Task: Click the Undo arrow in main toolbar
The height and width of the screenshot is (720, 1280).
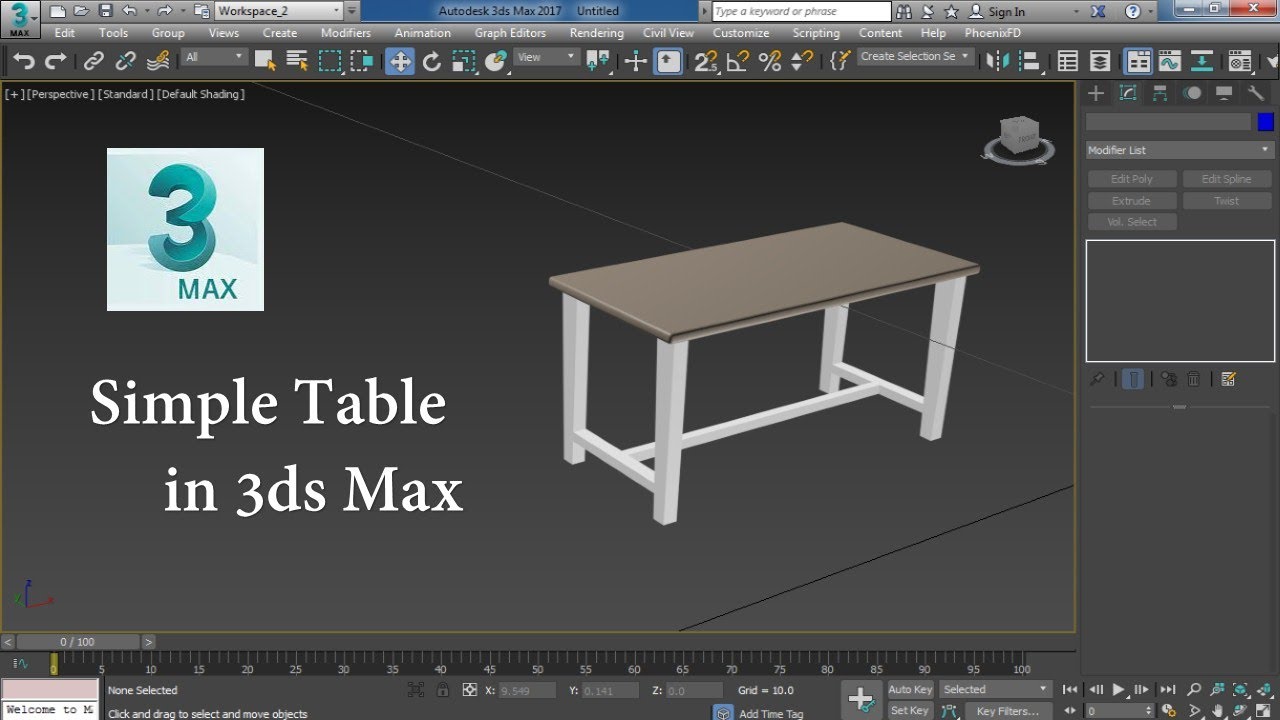Action: click(24, 61)
